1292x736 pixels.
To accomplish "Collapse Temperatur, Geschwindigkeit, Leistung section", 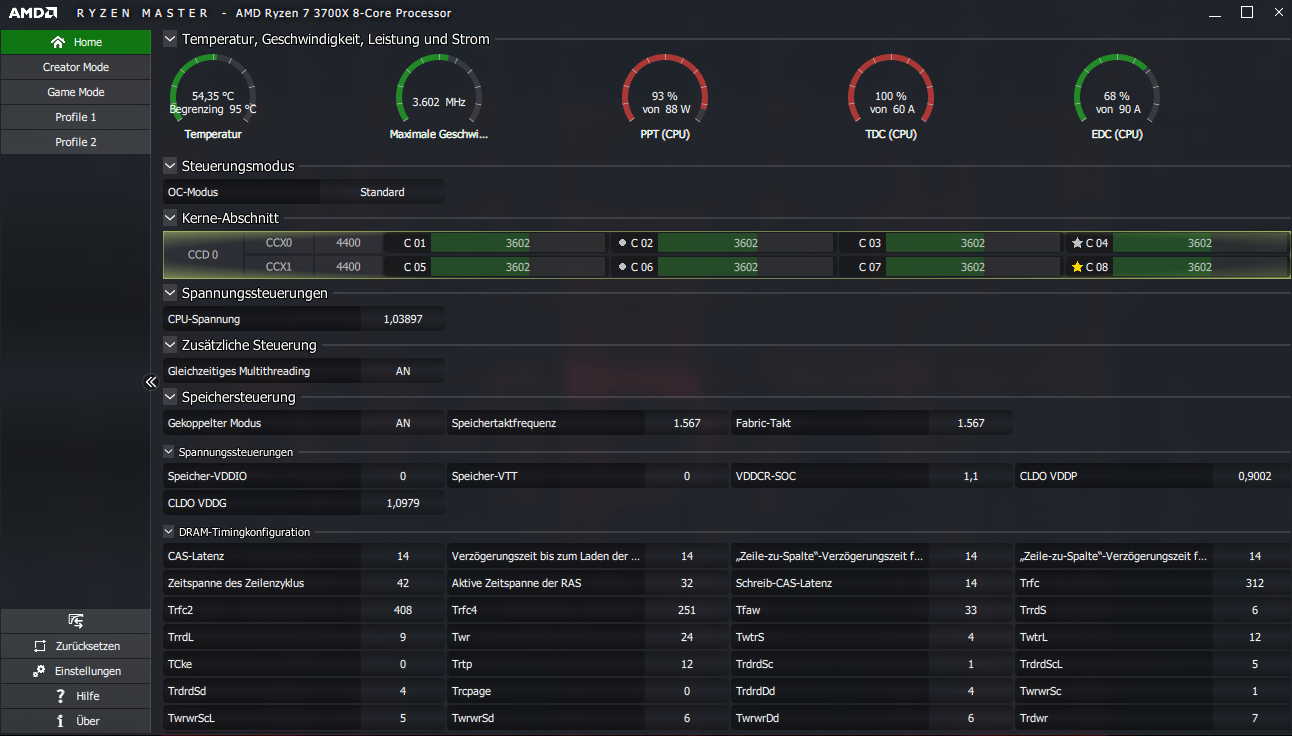I will [170, 40].
